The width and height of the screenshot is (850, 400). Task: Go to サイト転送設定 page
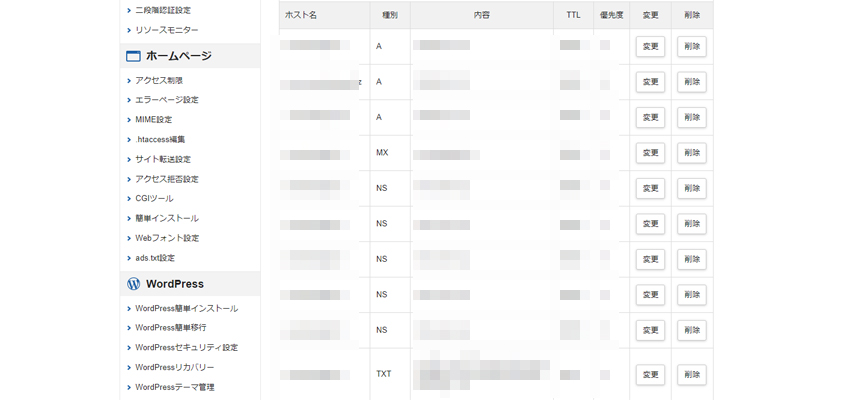163,159
